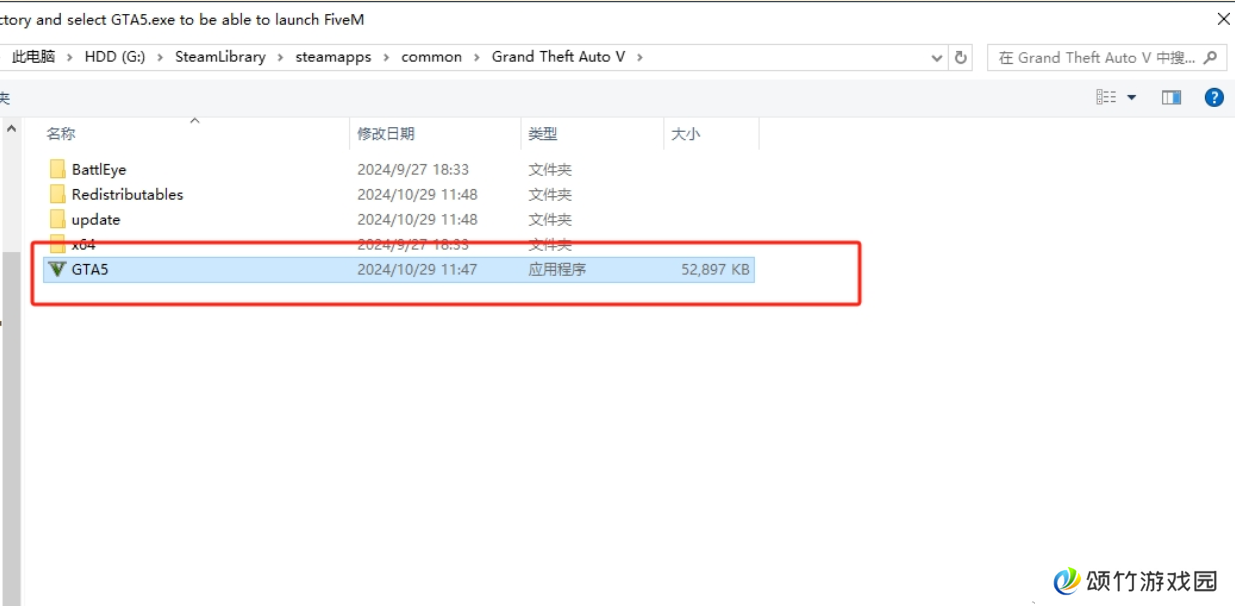Image resolution: width=1235 pixels, height=606 pixels.
Task: Click the Redistributables folder icon
Action: tap(57, 194)
